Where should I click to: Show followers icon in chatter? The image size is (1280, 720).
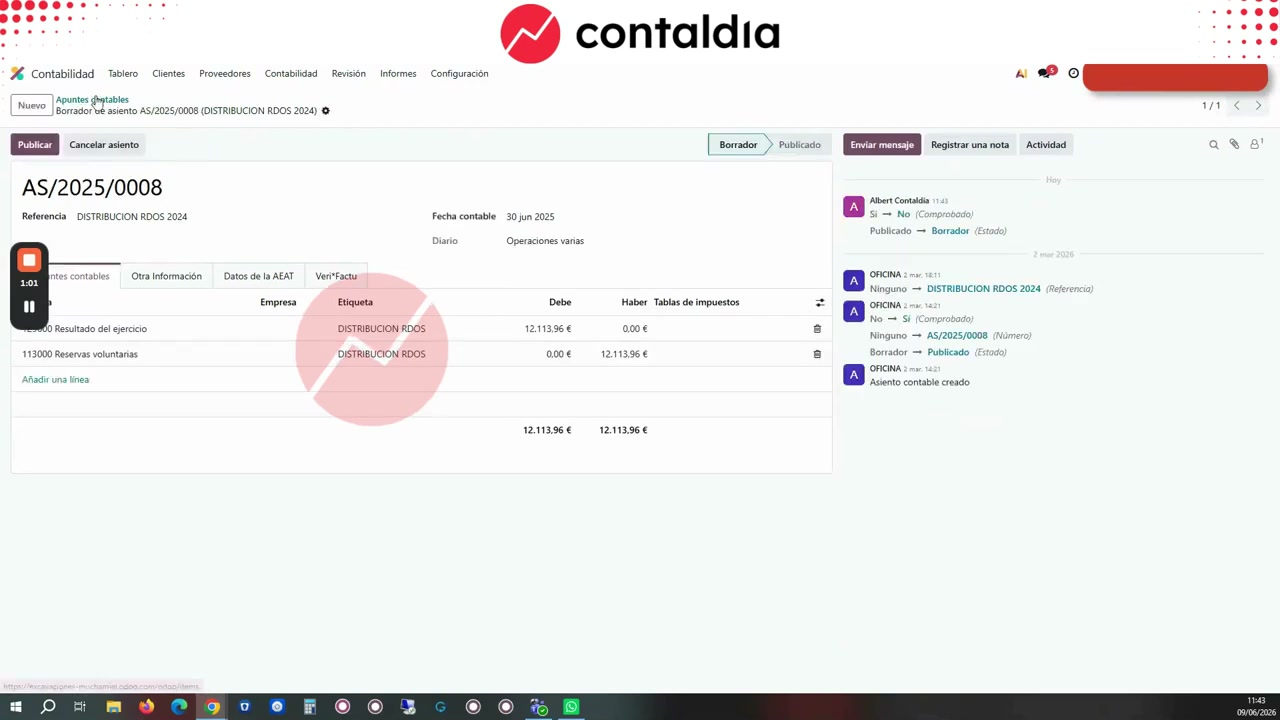pos(1256,145)
